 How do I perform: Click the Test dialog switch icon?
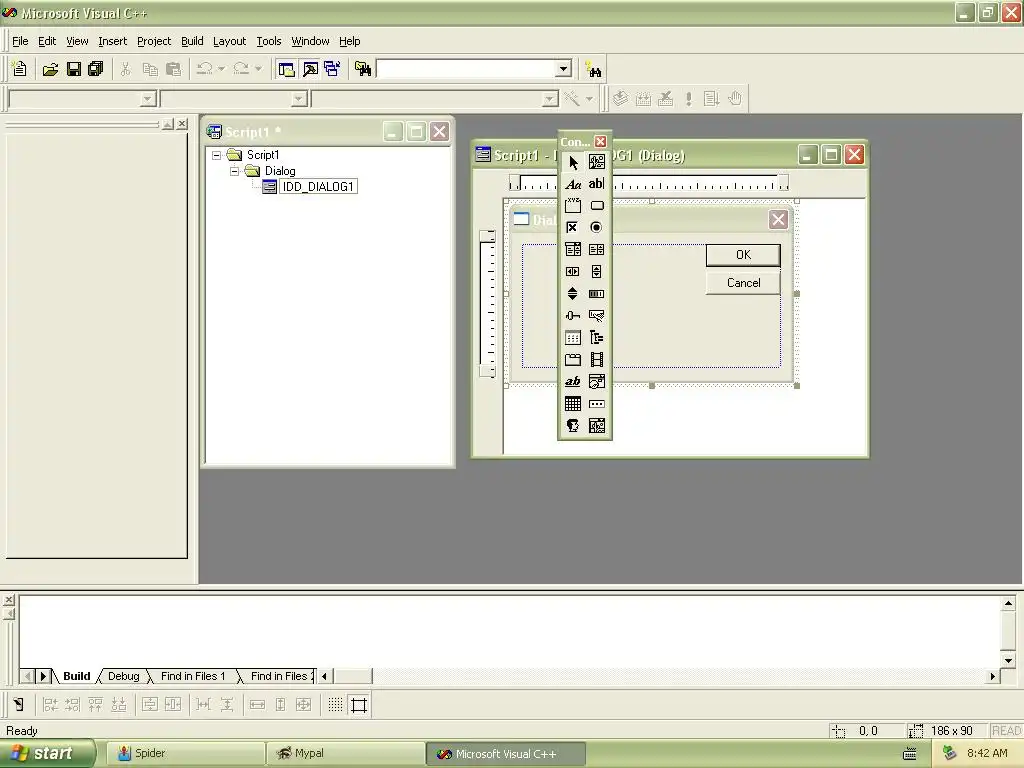click(18, 705)
